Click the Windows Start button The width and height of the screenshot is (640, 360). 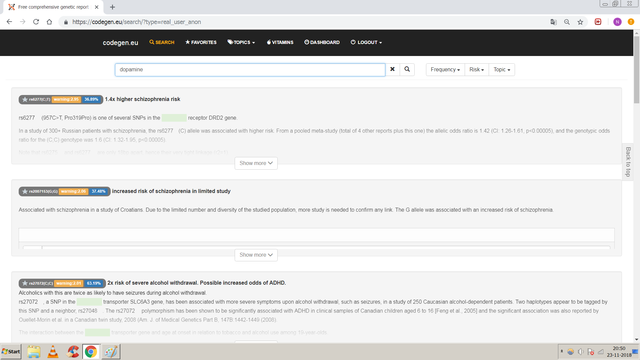11,351
